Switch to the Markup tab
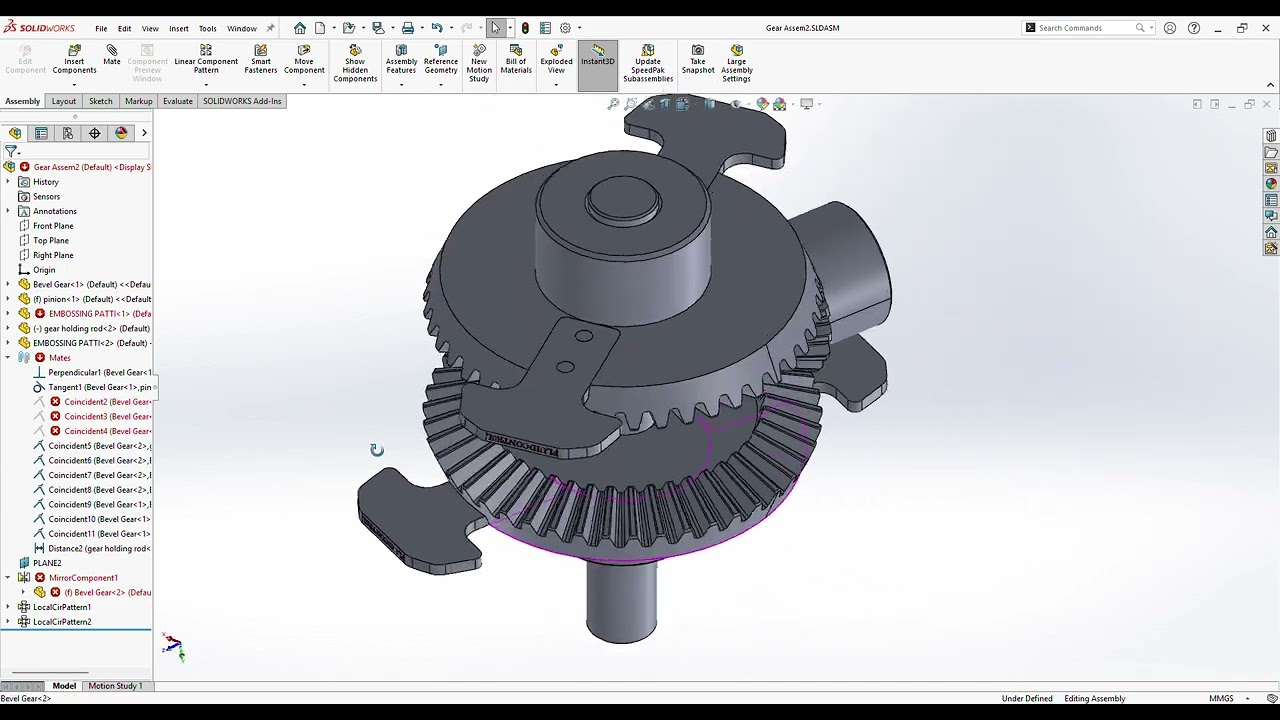Screen dimensions: 1280x720 coord(139,101)
